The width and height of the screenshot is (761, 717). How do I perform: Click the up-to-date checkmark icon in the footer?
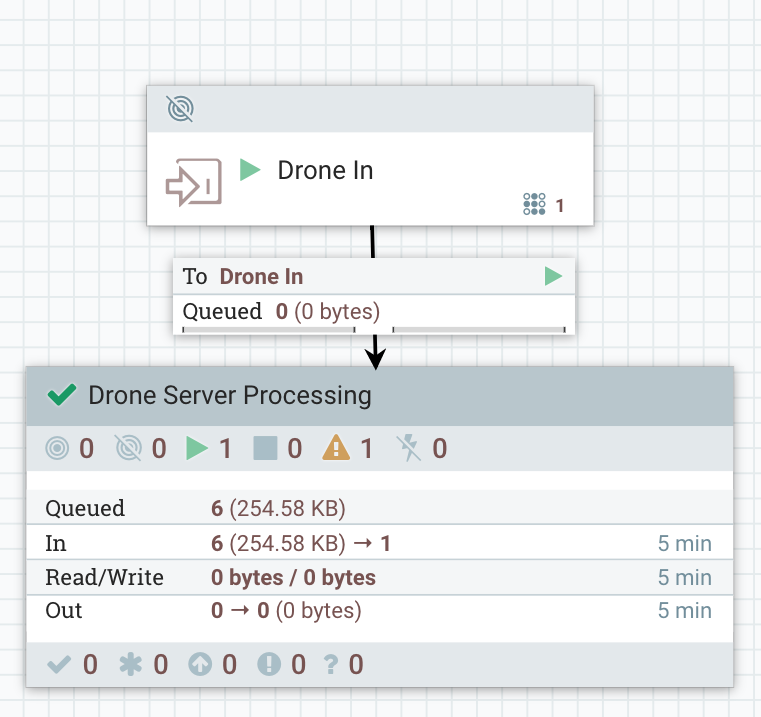59,665
